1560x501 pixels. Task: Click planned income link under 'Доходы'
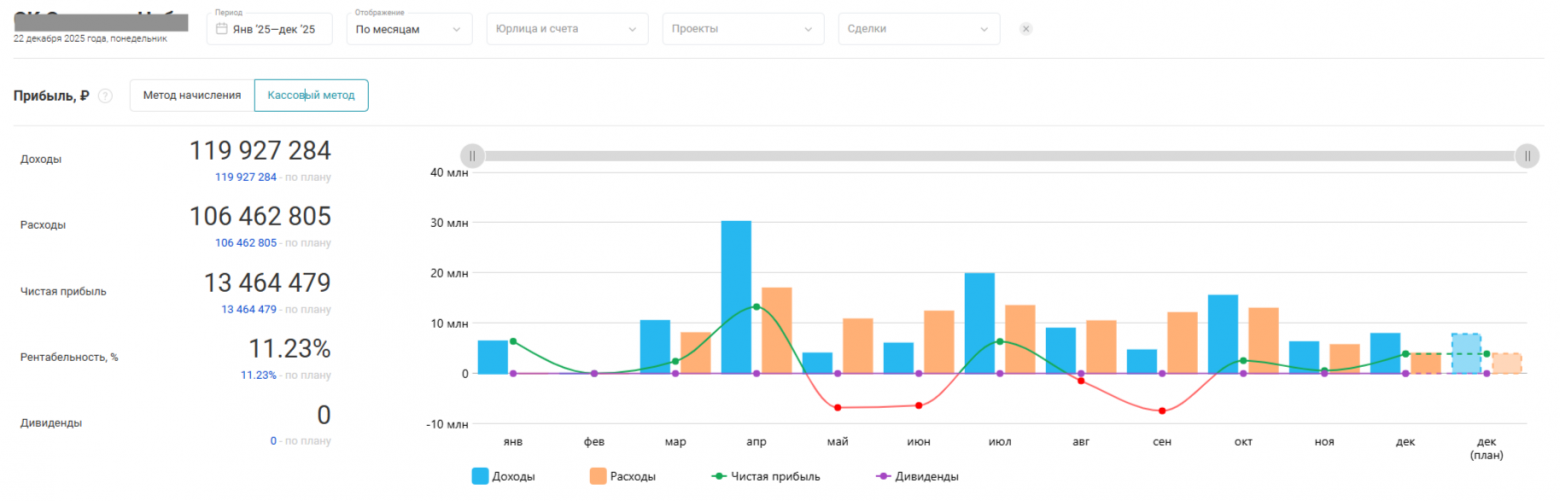[x=246, y=177]
